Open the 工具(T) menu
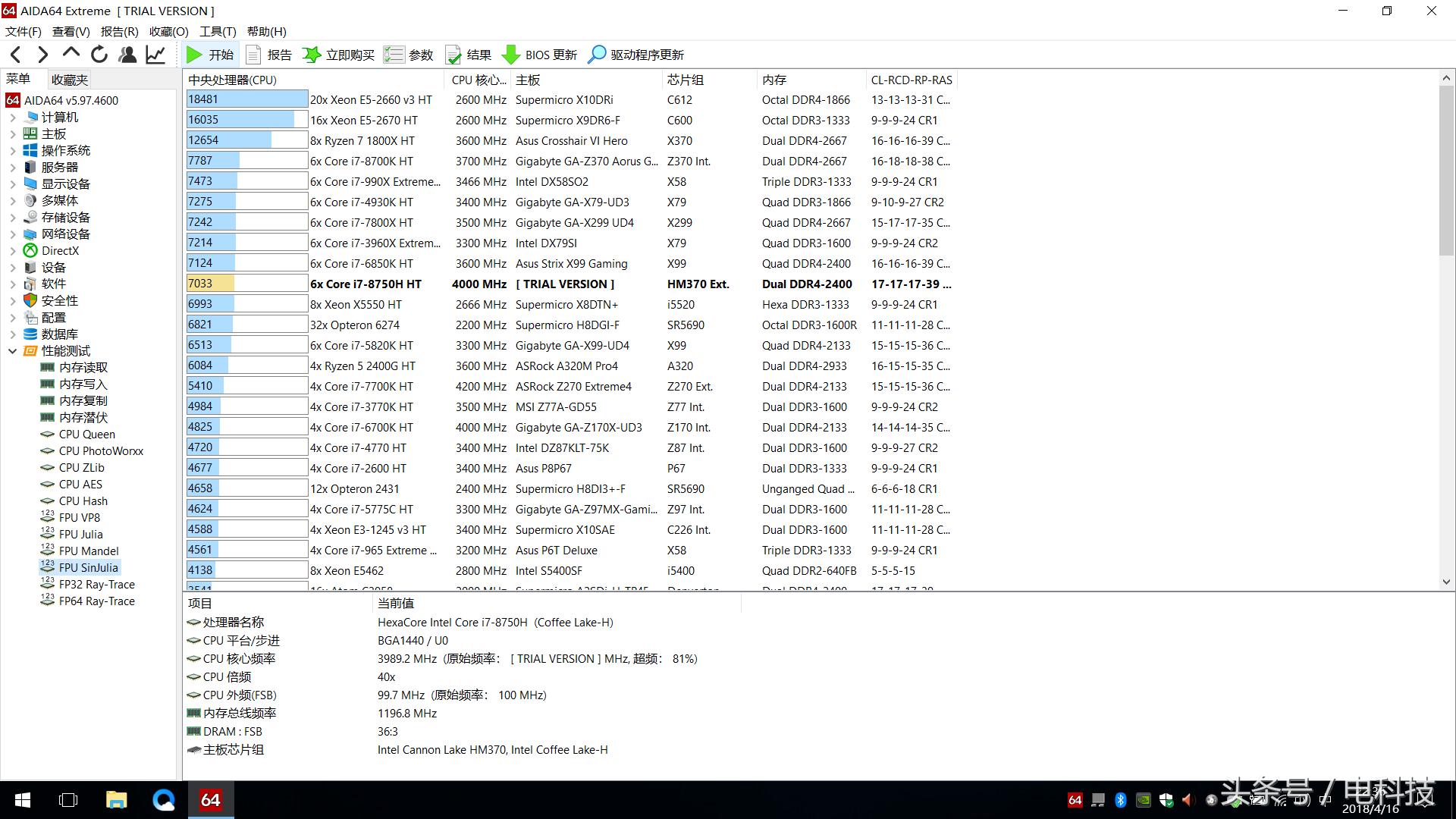The height and width of the screenshot is (819, 1456). coord(218,31)
